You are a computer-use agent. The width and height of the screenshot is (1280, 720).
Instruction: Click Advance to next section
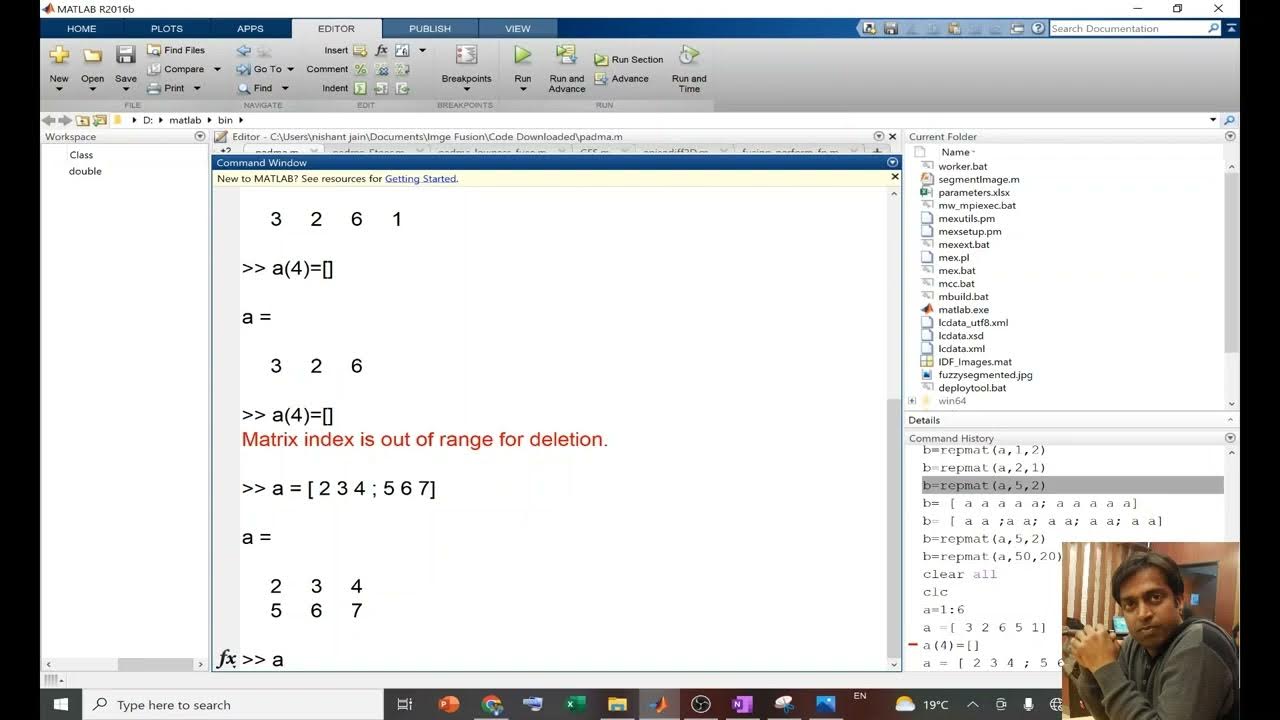pos(621,79)
